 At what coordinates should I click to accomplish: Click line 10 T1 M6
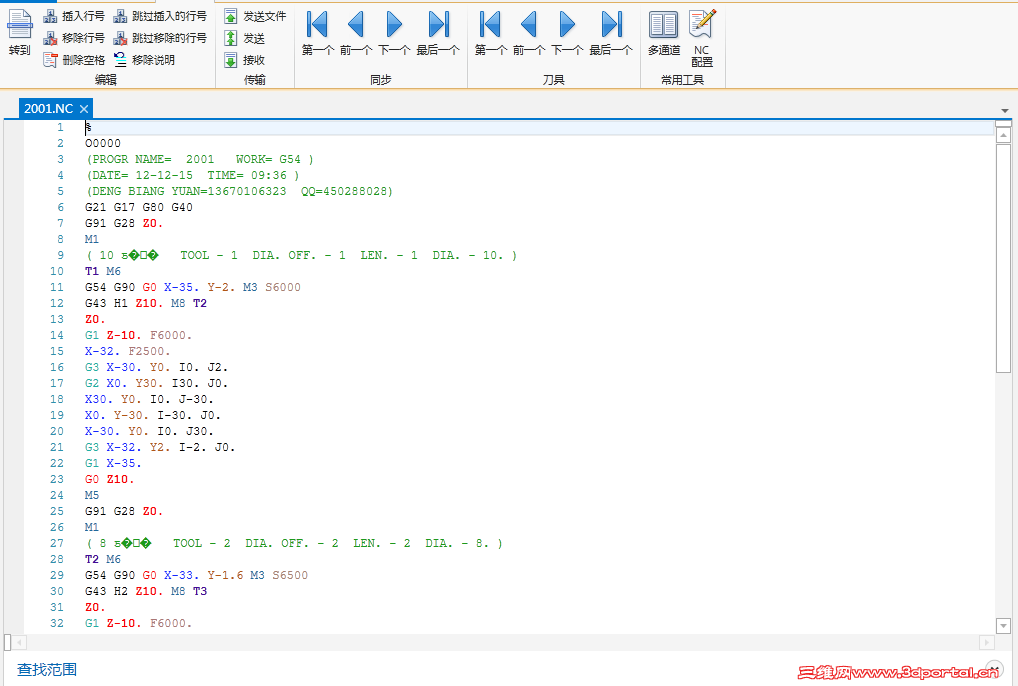[103, 271]
